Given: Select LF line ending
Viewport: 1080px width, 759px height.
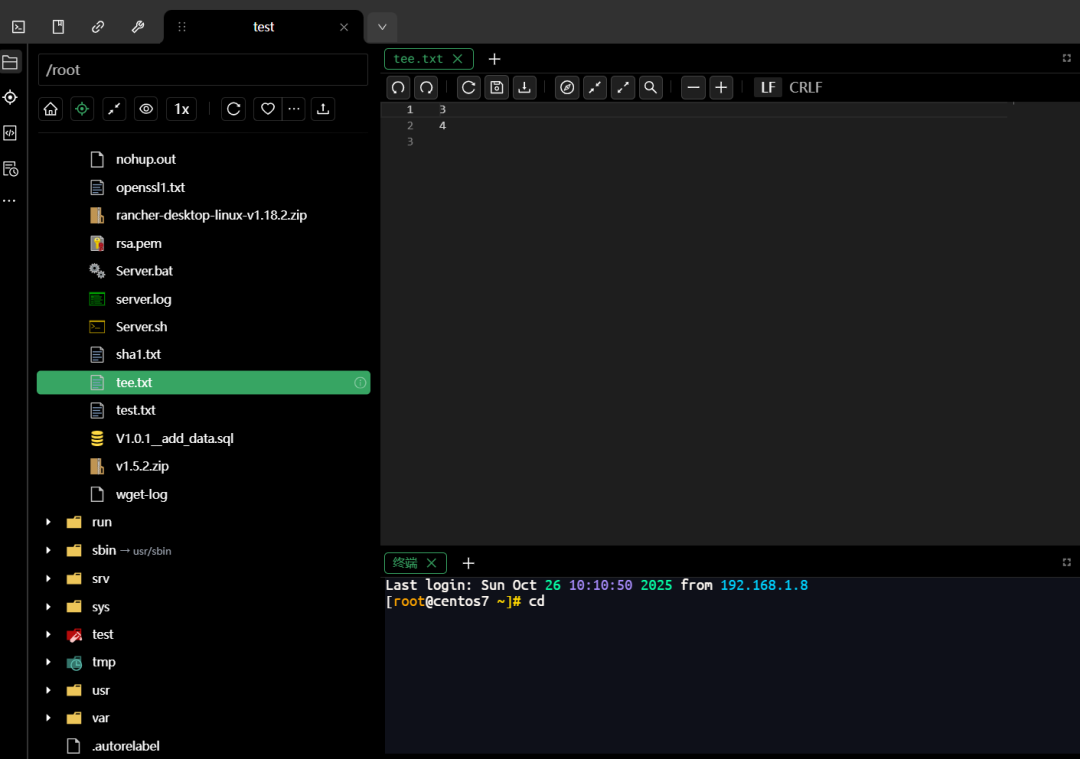Looking at the screenshot, I should pos(768,87).
